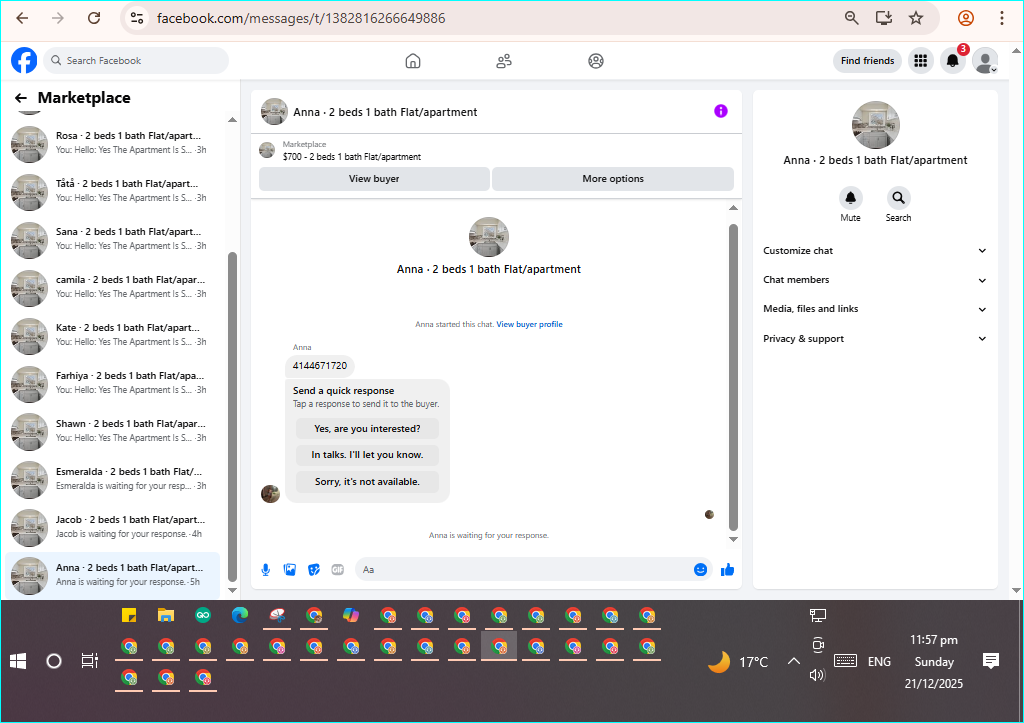Viewport: 1024px width, 723px height.
Task: Click View buyer button
Action: point(374,179)
